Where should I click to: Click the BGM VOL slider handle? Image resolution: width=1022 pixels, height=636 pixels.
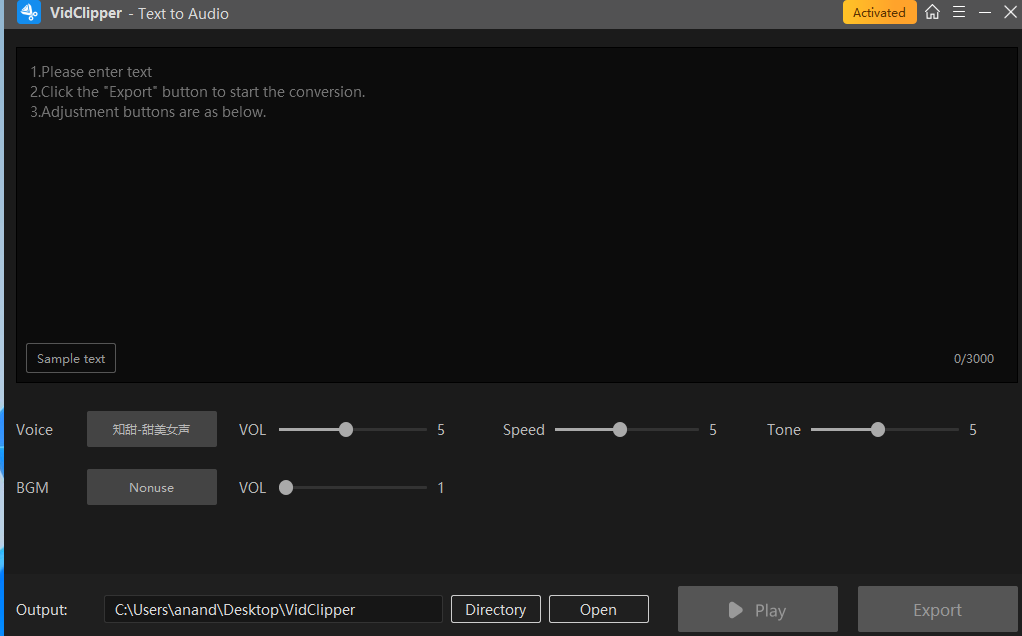click(286, 488)
